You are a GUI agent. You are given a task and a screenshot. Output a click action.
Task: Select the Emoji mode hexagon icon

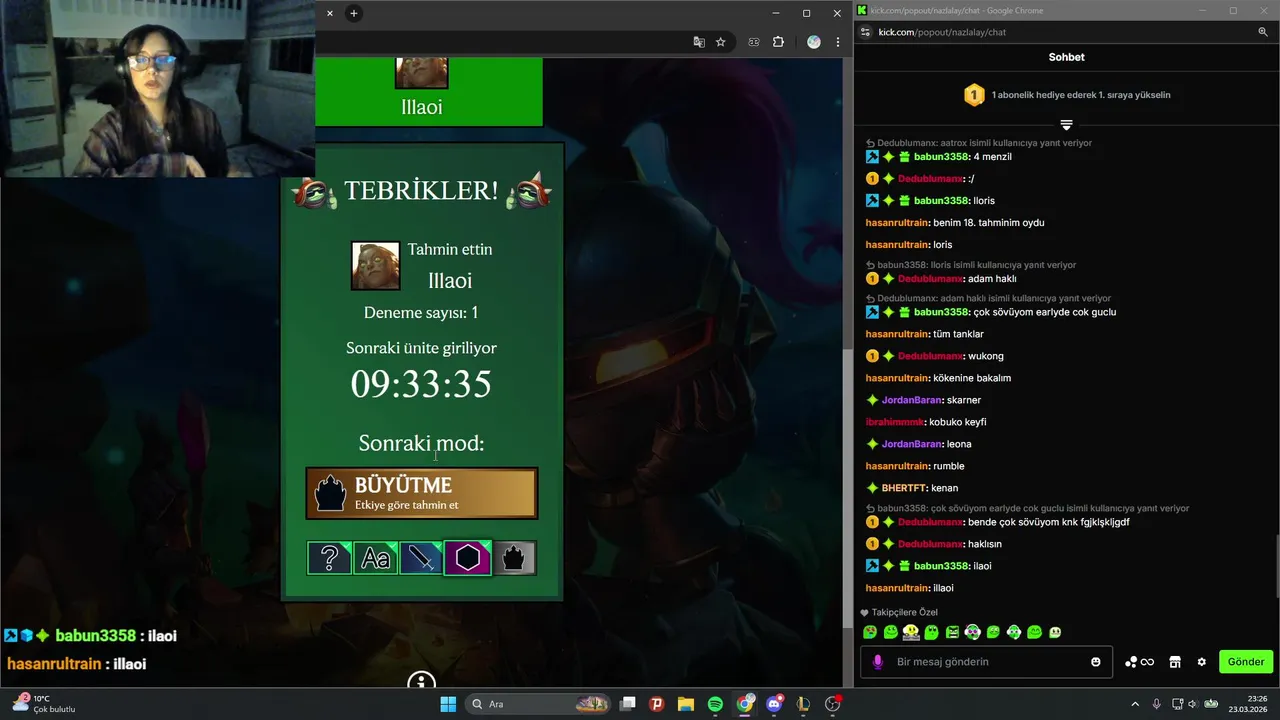point(467,558)
